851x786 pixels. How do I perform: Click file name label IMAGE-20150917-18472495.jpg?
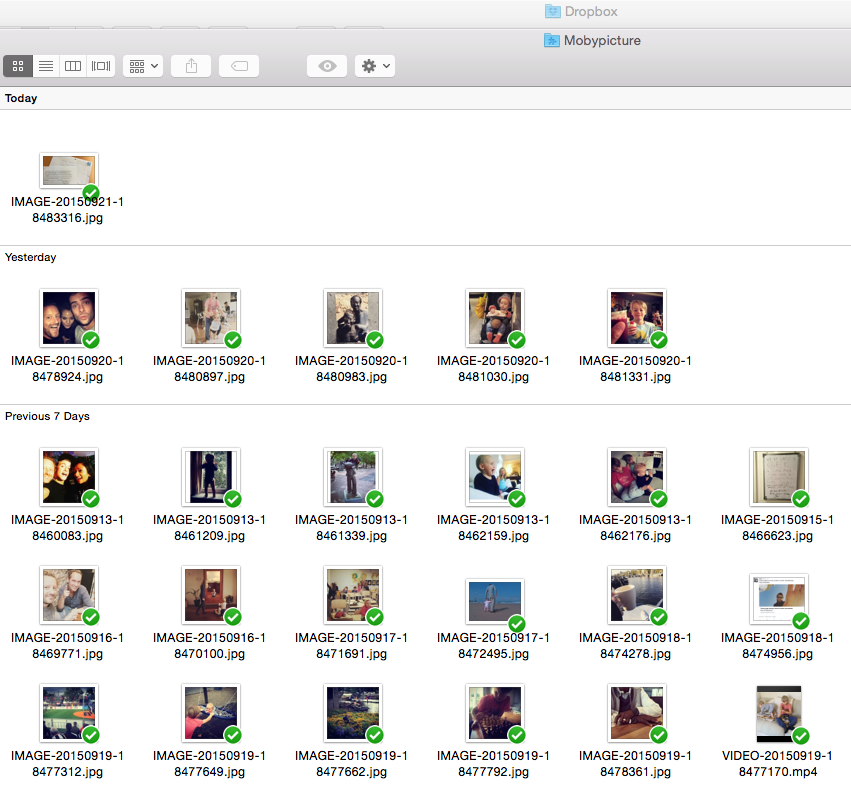coord(493,645)
